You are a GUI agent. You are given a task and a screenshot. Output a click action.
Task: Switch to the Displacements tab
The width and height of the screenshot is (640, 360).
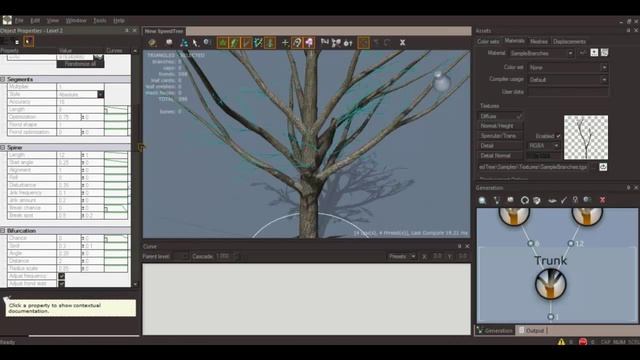point(569,41)
